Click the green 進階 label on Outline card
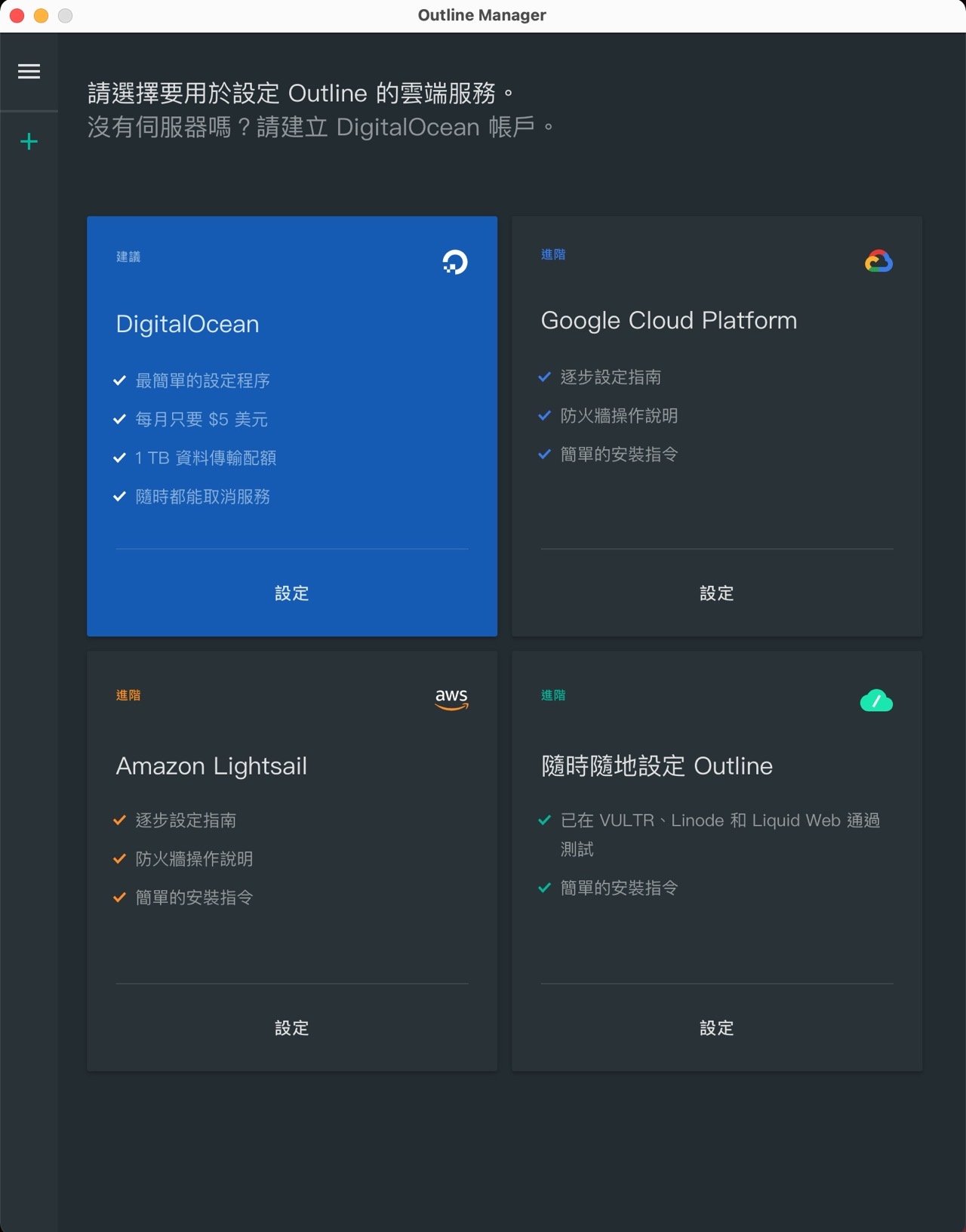This screenshot has width=966, height=1232. pyautogui.click(x=553, y=695)
